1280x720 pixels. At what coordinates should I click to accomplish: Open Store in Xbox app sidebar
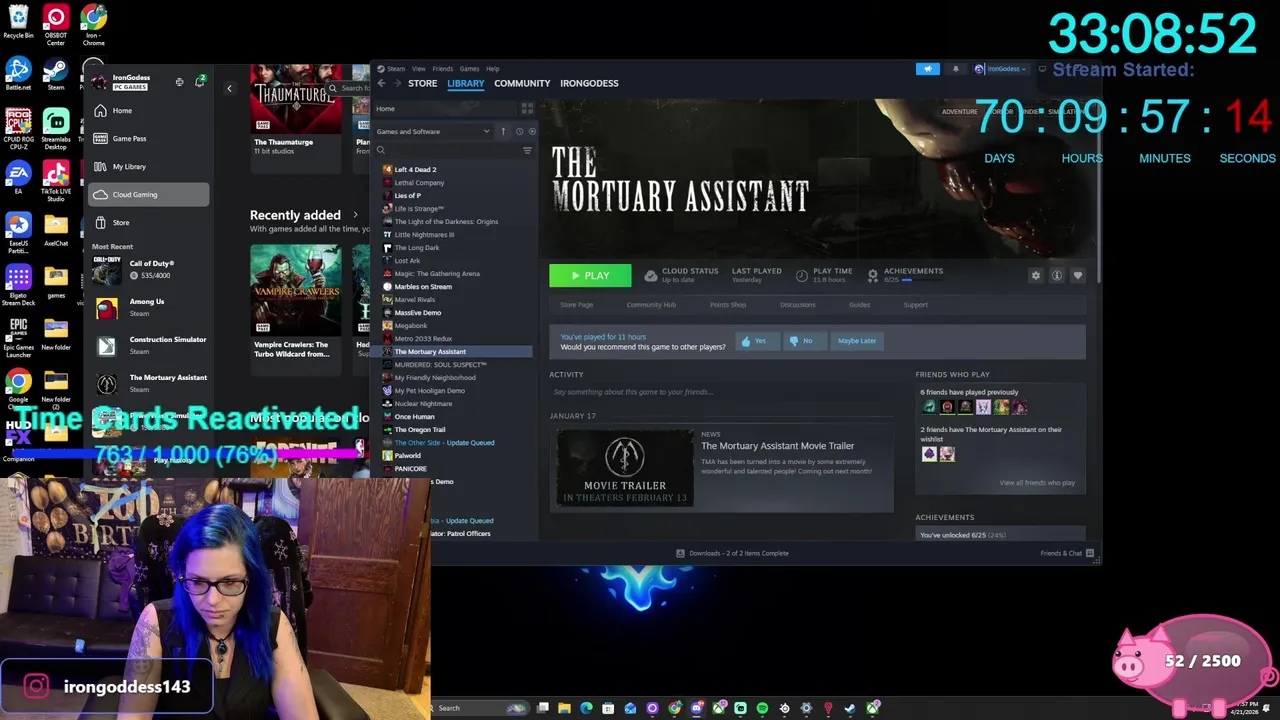tap(148, 223)
